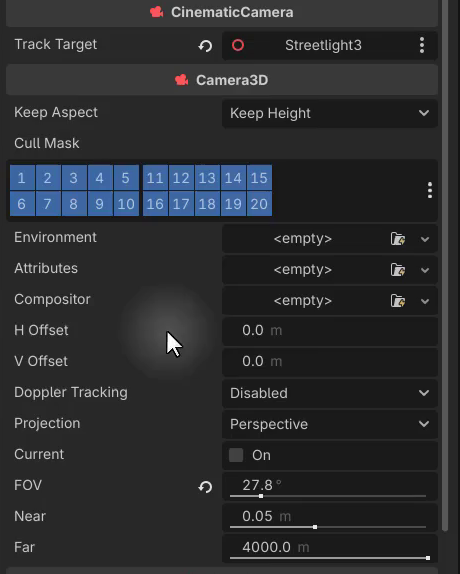The image size is (460, 574).
Task: Toggle cull mask layer 9
Action: click(x=100, y=204)
